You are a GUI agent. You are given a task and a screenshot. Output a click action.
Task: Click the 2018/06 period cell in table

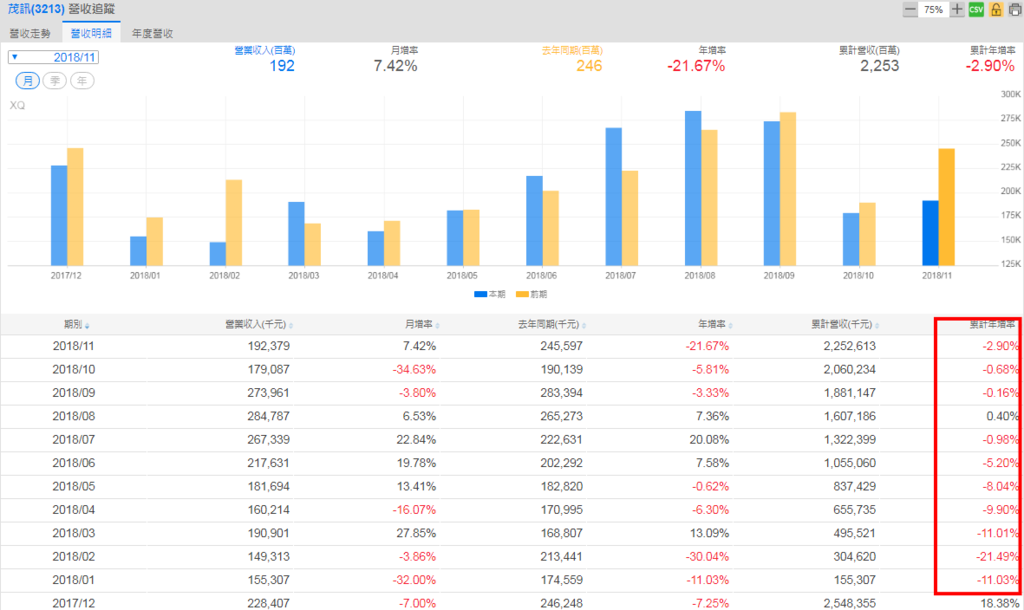tap(74, 463)
